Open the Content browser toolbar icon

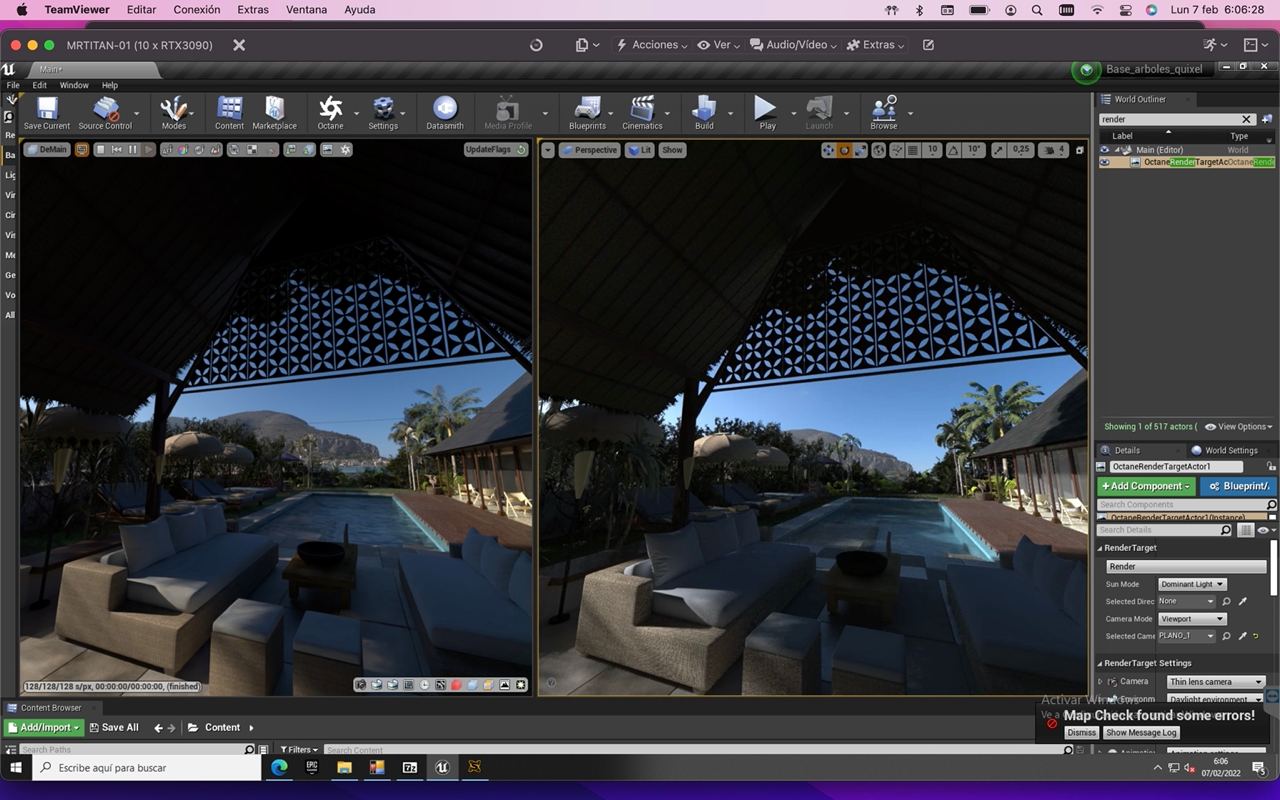pyautogui.click(x=229, y=114)
